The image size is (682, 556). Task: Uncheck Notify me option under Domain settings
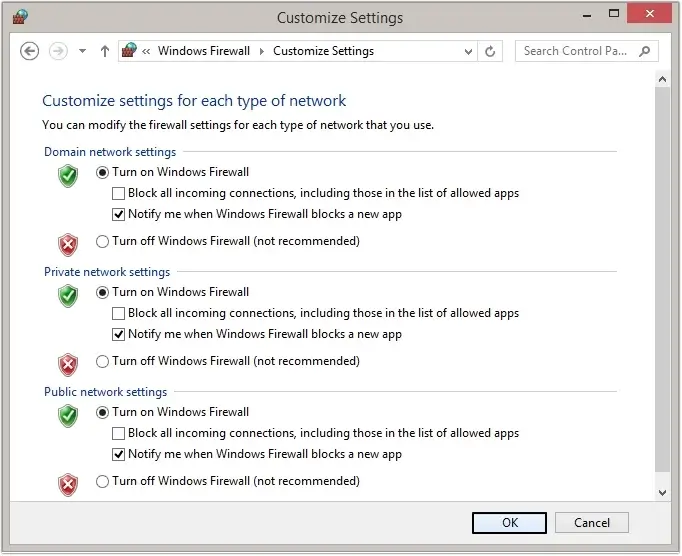(118, 214)
